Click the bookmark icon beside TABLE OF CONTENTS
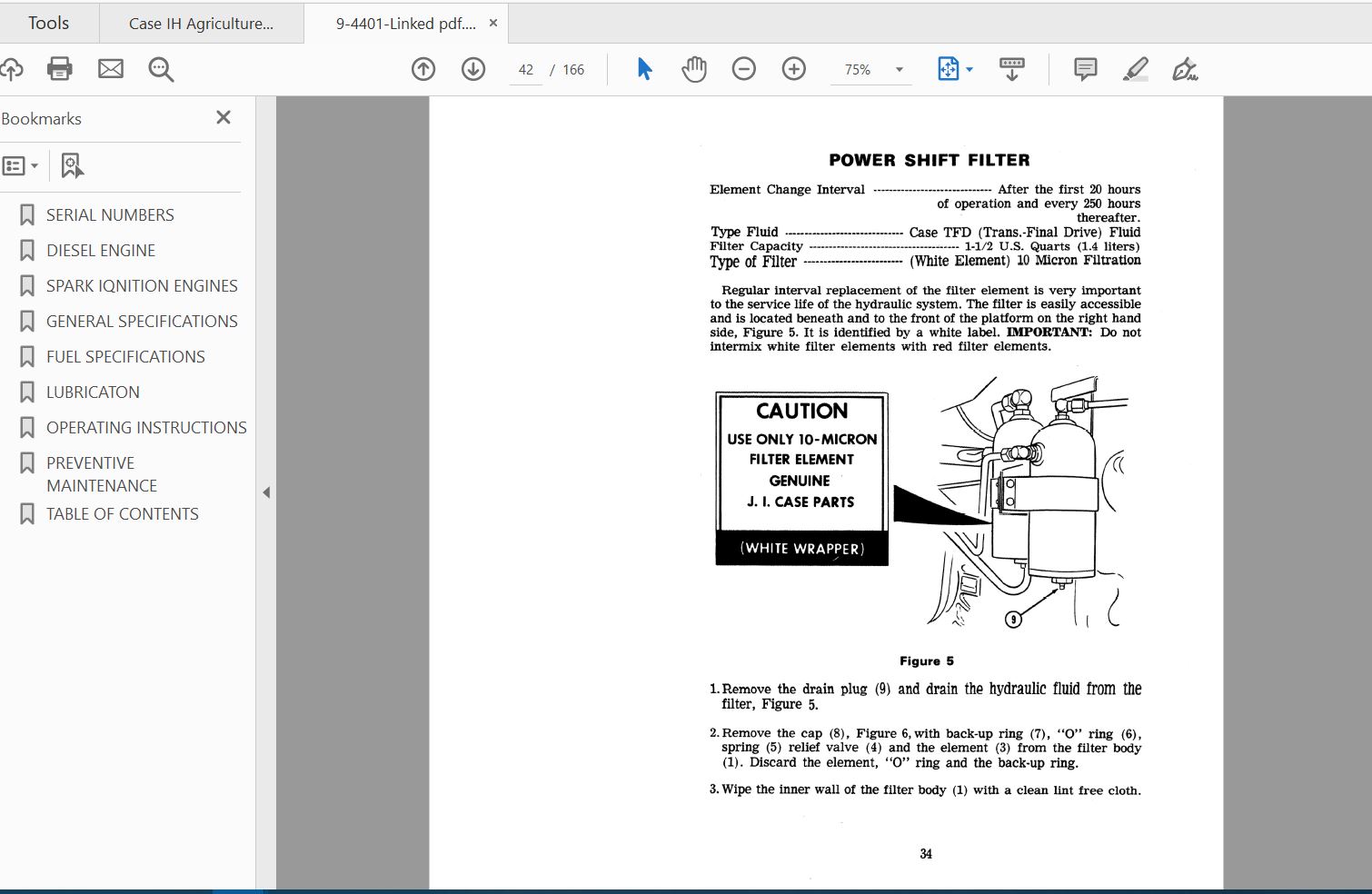 [27, 514]
